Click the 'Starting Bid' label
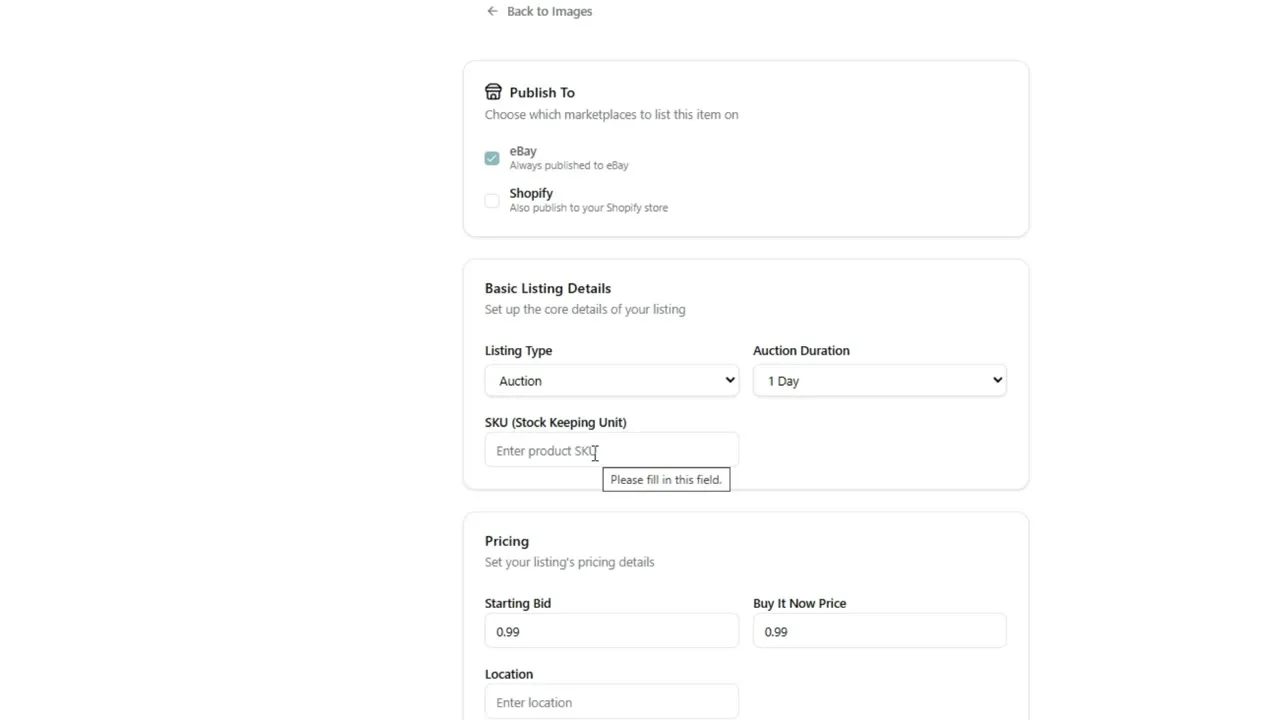The width and height of the screenshot is (1280, 720). [518, 604]
